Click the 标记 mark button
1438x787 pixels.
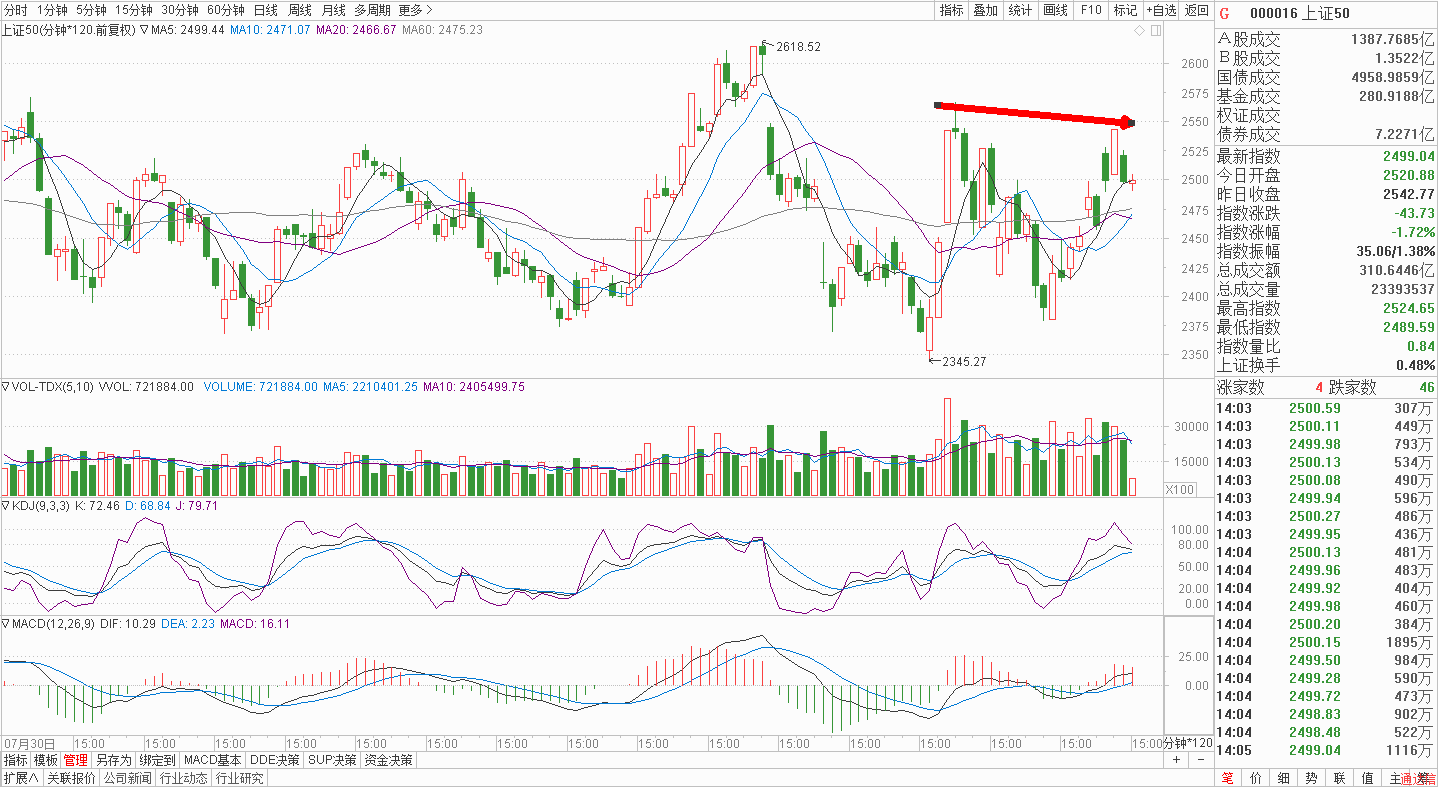[x=1125, y=10]
